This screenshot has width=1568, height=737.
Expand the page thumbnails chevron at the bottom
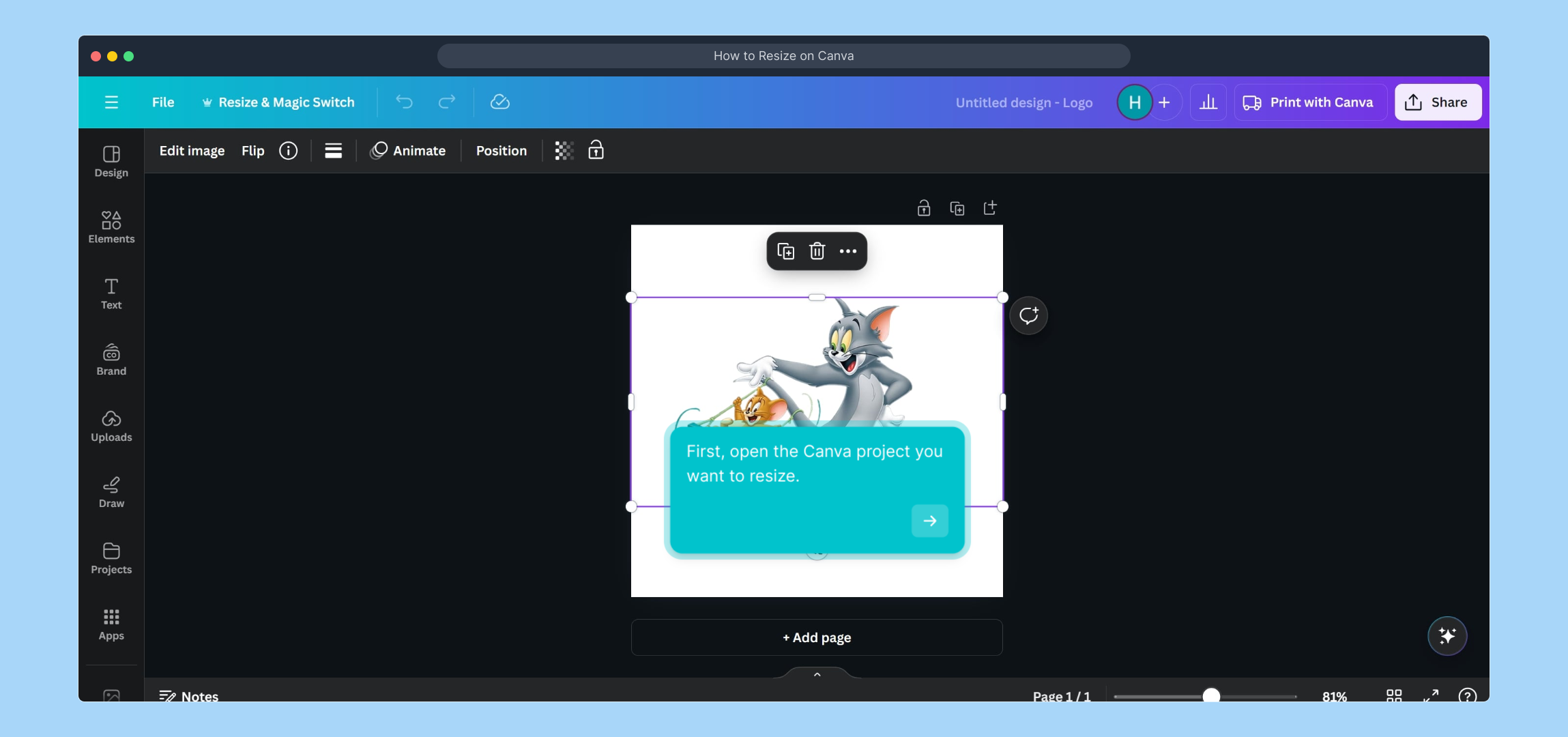coord(817,674)
